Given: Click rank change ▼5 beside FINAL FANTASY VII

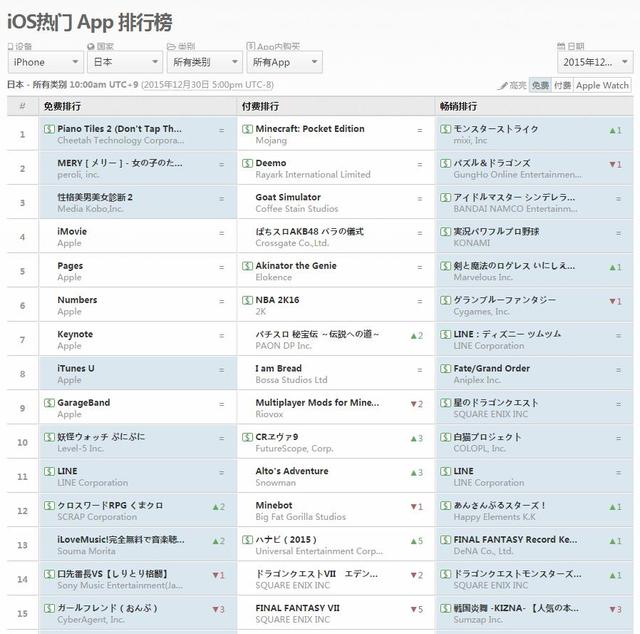Looking at the screenshot, I should coord(417,610).
